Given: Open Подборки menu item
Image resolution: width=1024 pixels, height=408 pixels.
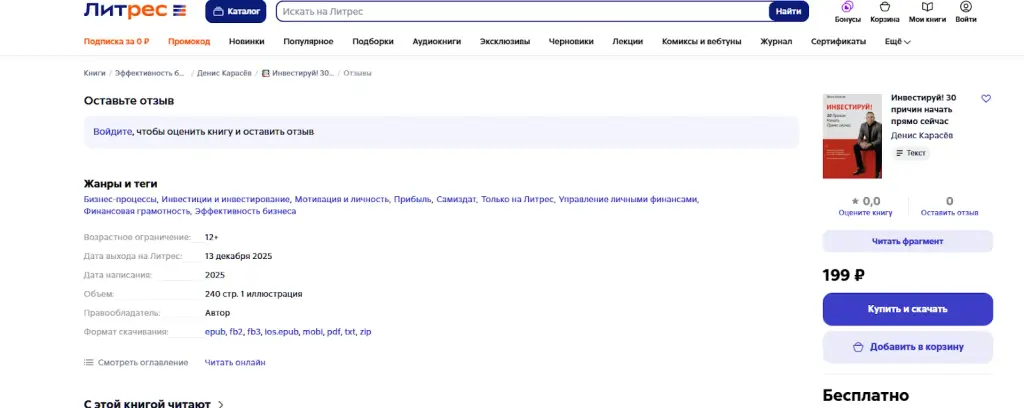Looking at the screenshot, I should click(373, 41).
